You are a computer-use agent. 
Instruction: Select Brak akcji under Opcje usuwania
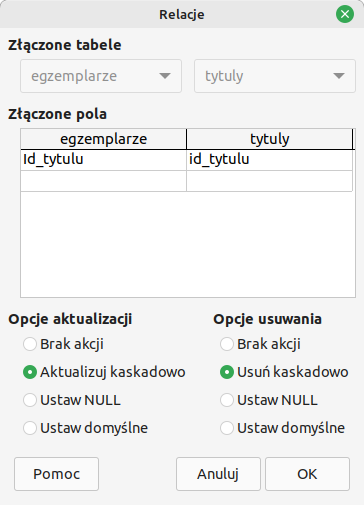[x=260, y=344]
